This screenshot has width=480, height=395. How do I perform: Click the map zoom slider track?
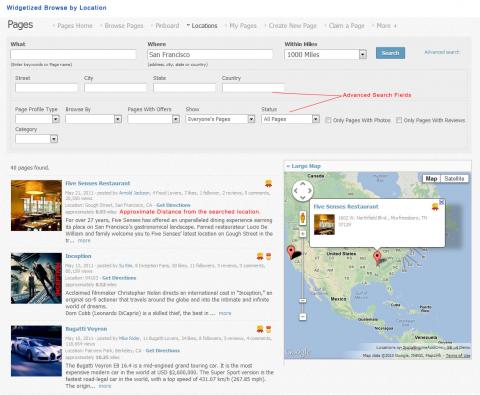click(303, 275)
